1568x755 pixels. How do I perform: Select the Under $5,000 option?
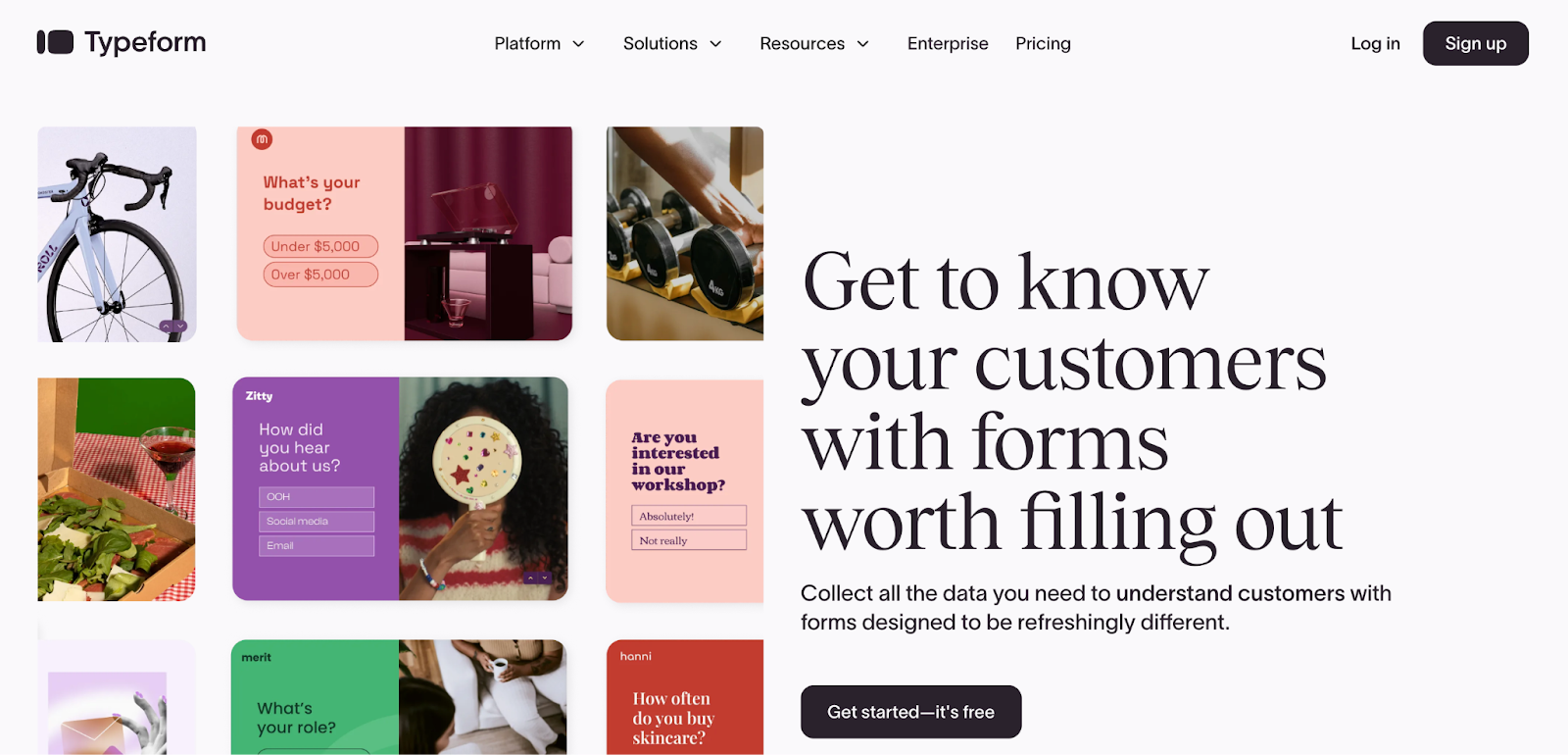(320, 246)
